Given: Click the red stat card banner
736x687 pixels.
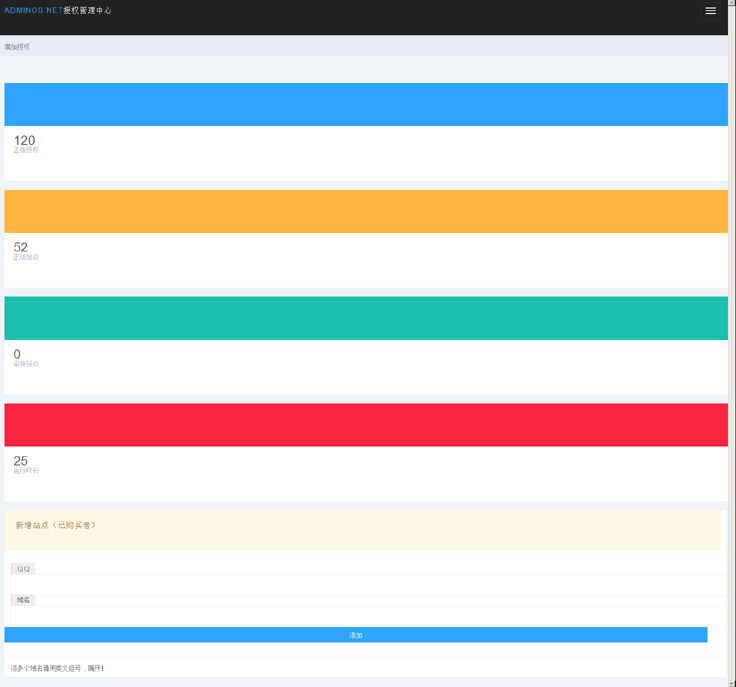Looking at the screenshot, I should coord(366,425).
